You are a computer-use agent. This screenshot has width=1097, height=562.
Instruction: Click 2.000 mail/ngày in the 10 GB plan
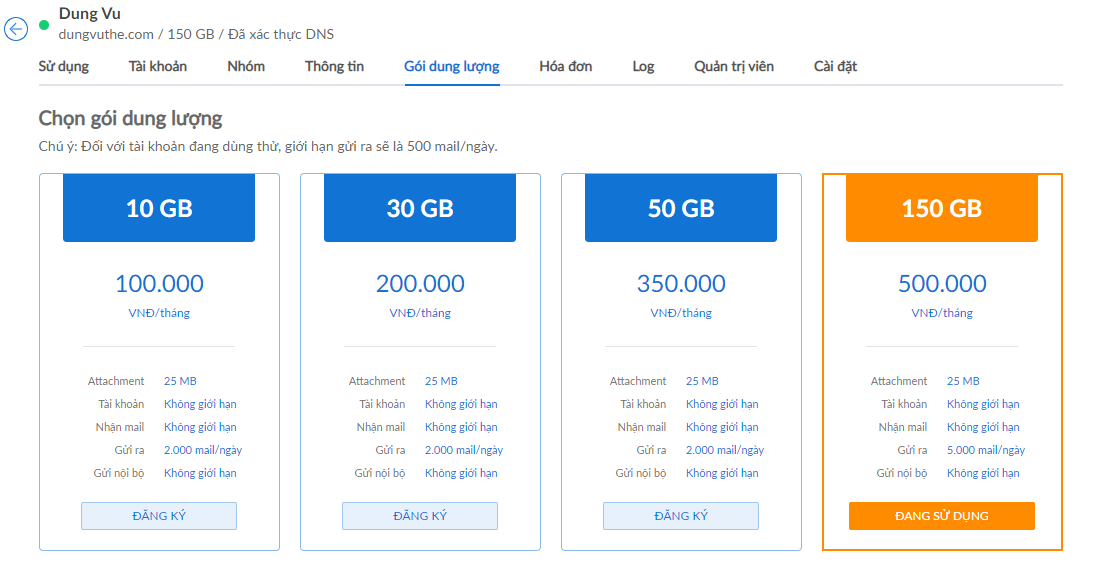(x=203, y=450)
